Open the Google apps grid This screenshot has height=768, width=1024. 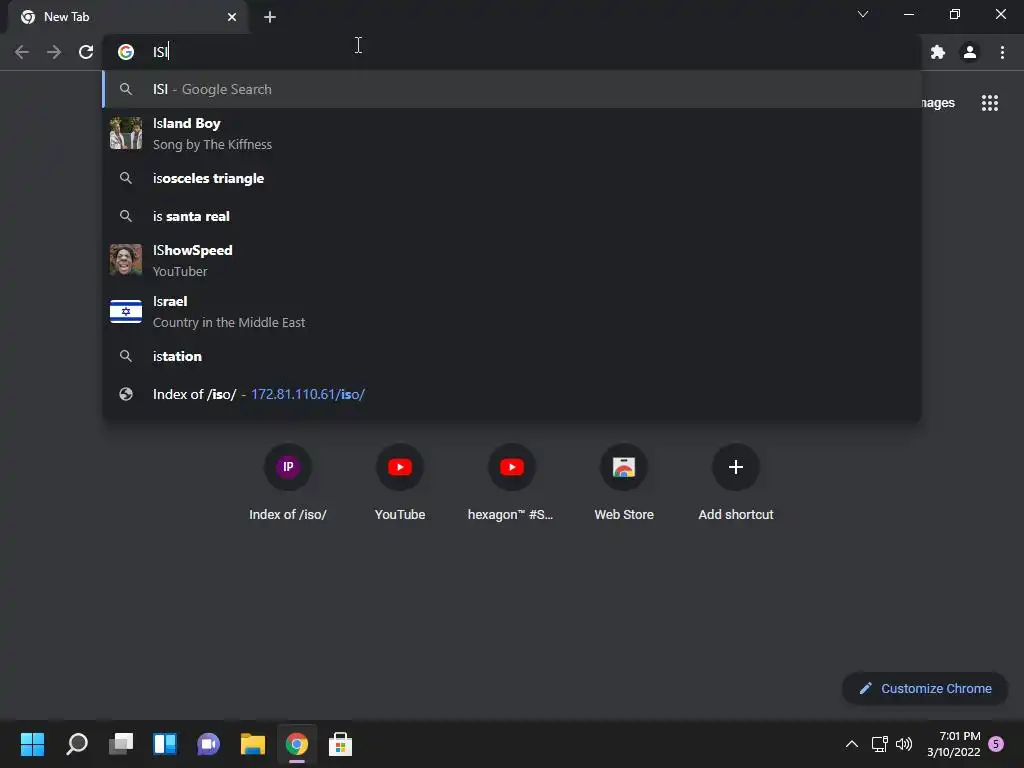tap(990, 103)
